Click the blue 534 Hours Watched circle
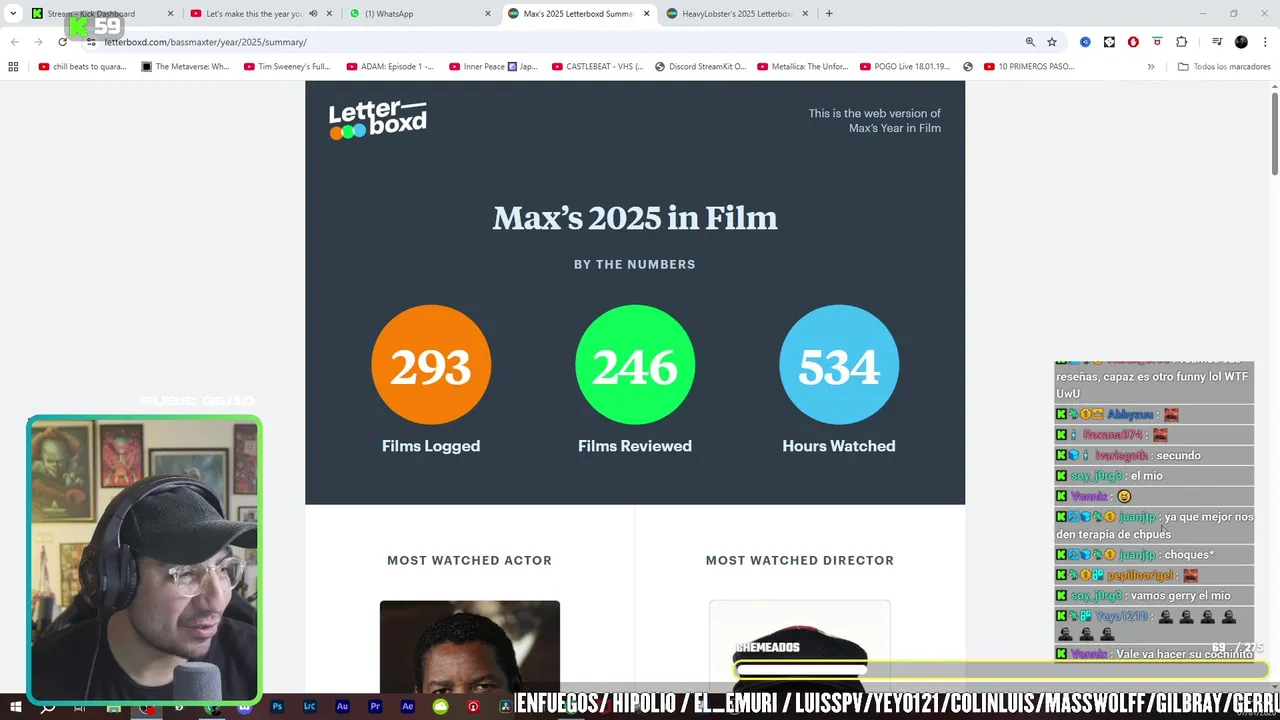 [x=839, y=365]
